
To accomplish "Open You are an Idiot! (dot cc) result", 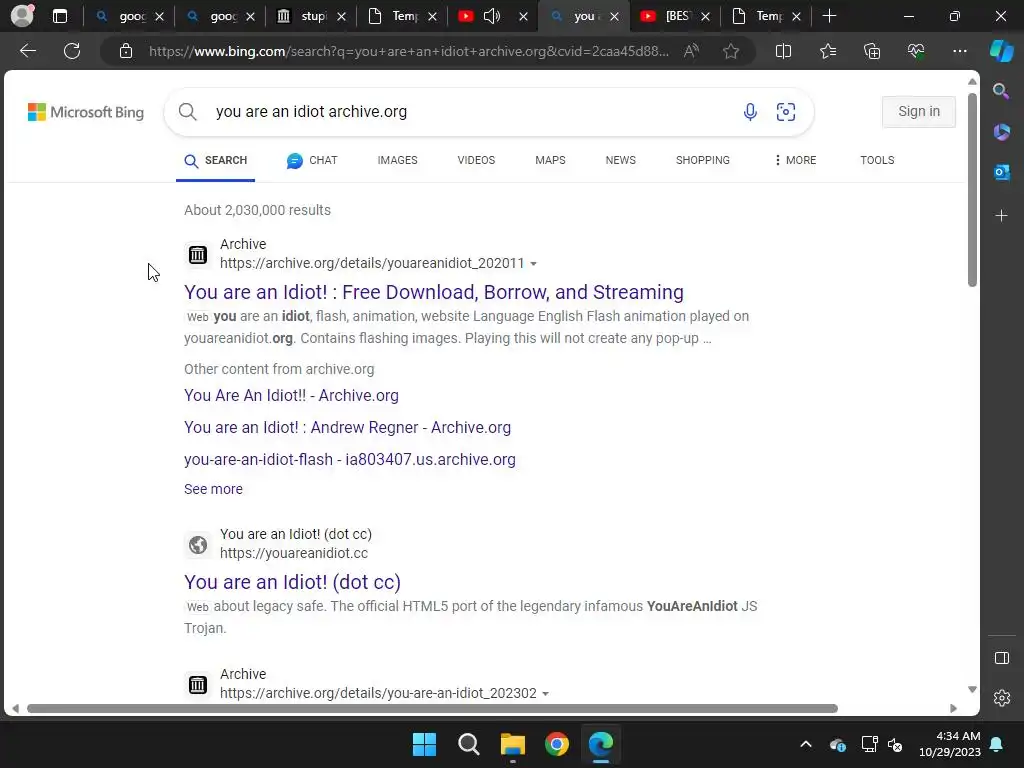I will (x=292, y=582).
